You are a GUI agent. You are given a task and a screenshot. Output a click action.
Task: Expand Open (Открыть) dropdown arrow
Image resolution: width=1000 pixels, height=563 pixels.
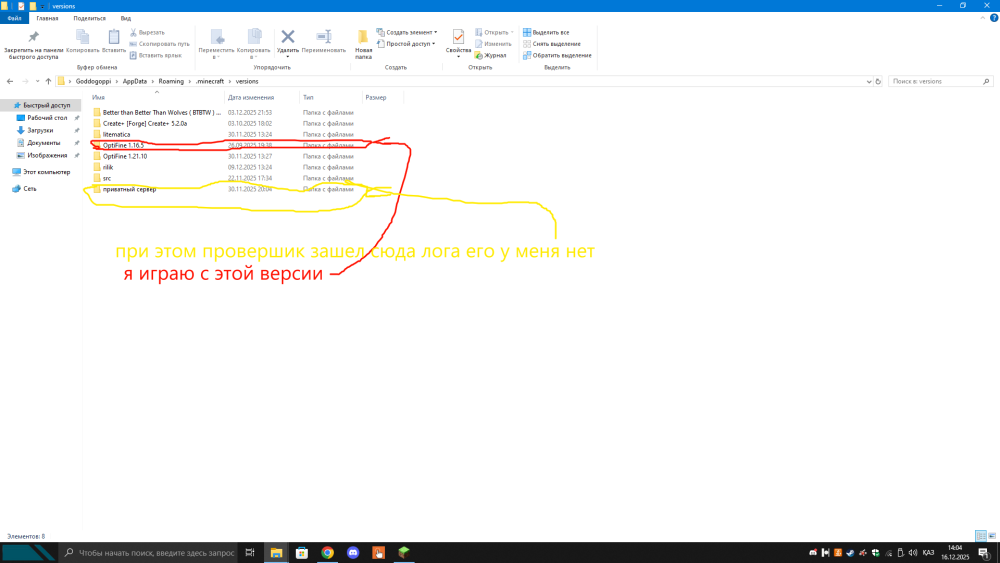pos(512,32)
